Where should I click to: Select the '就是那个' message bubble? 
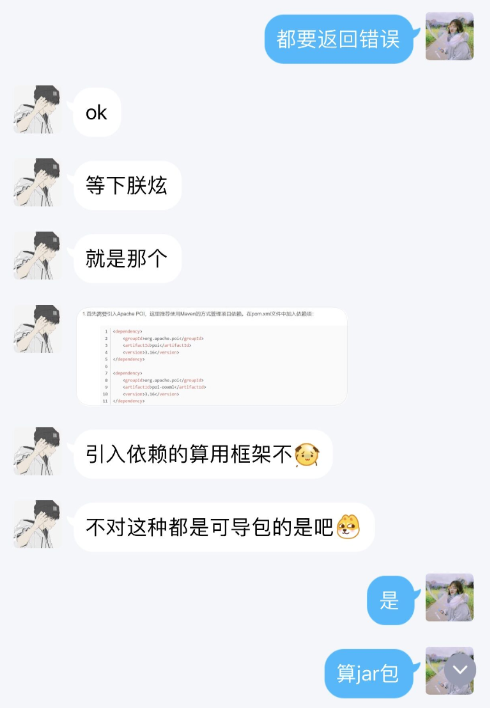click(x=127, y=259)
